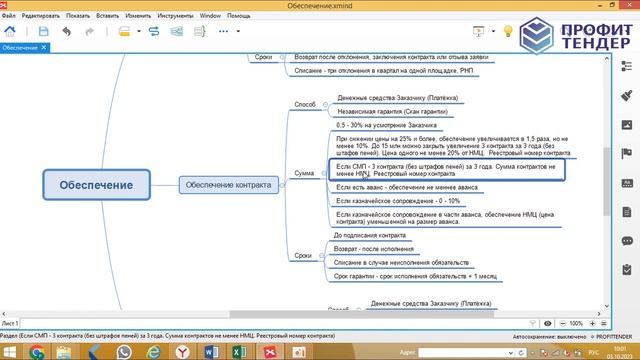Open the Home screen icon in toolbar
This screenshot has width=640, height=360.
point(10,31)
